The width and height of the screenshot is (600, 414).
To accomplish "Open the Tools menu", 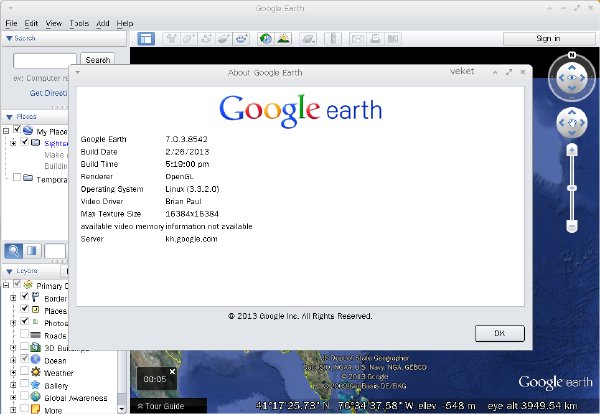I will [x=79, y=23].
